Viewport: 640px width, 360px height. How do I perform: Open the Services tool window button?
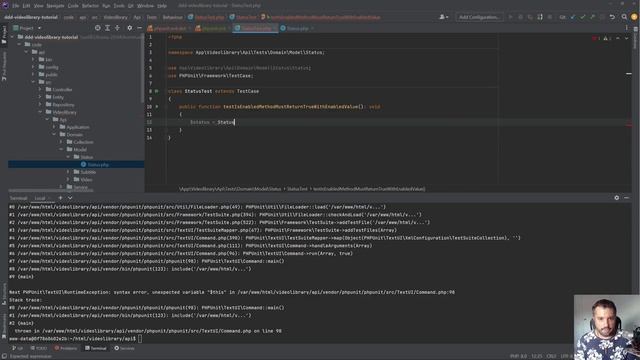pyautogui.click(x=124, y=348)
